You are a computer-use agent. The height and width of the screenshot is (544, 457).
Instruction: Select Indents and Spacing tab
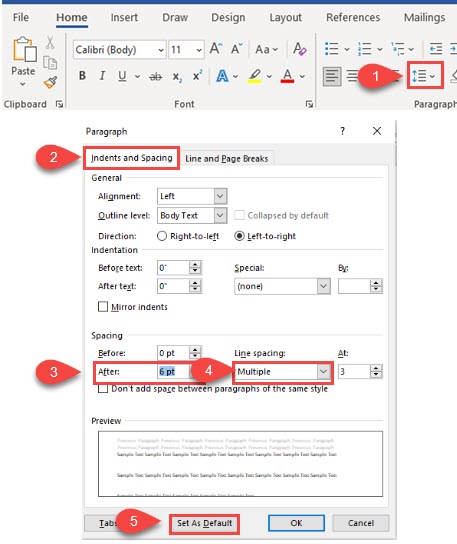click(x=132, y=158)
